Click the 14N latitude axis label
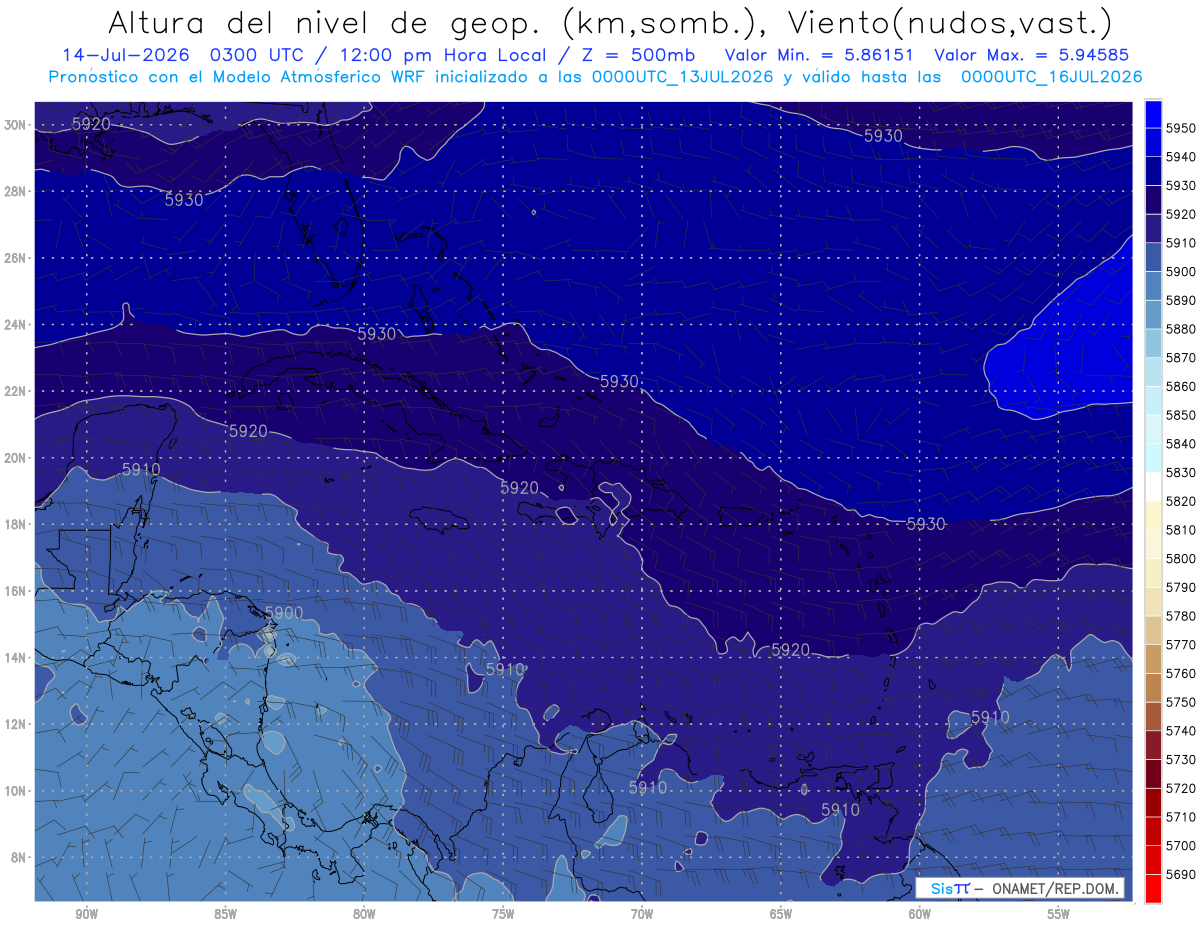The image size is (1200, 927). [16, 658]
